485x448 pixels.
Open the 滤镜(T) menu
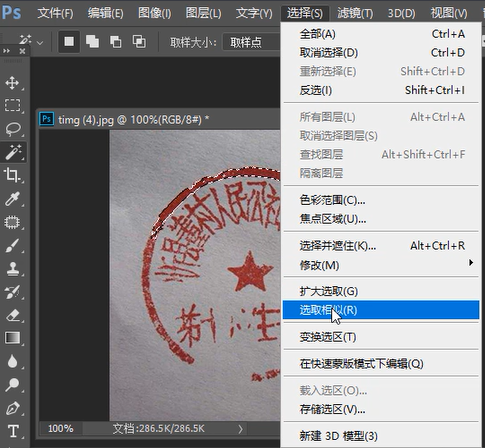click(x=355, y=13)
